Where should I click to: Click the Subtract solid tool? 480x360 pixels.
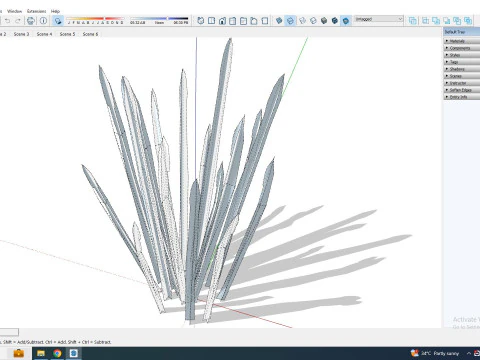point(446,21)
